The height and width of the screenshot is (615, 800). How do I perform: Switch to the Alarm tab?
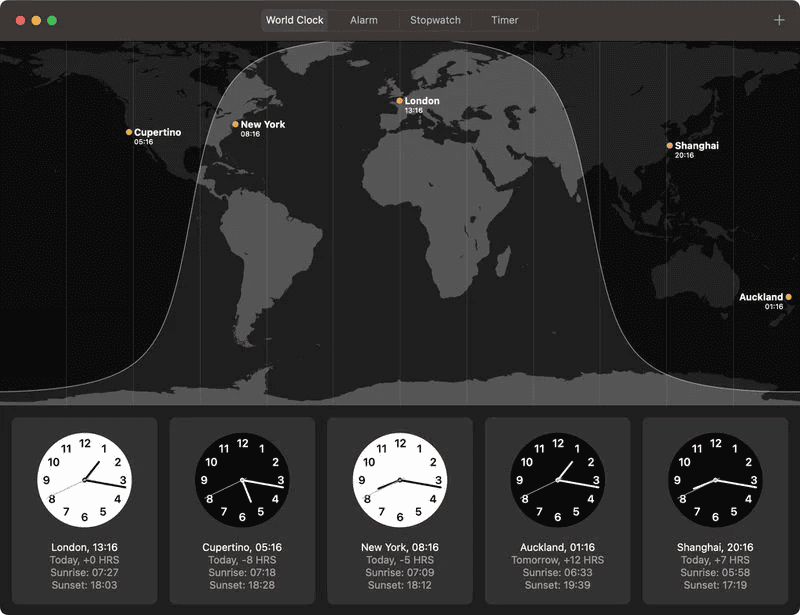click(x=364, y=20)
